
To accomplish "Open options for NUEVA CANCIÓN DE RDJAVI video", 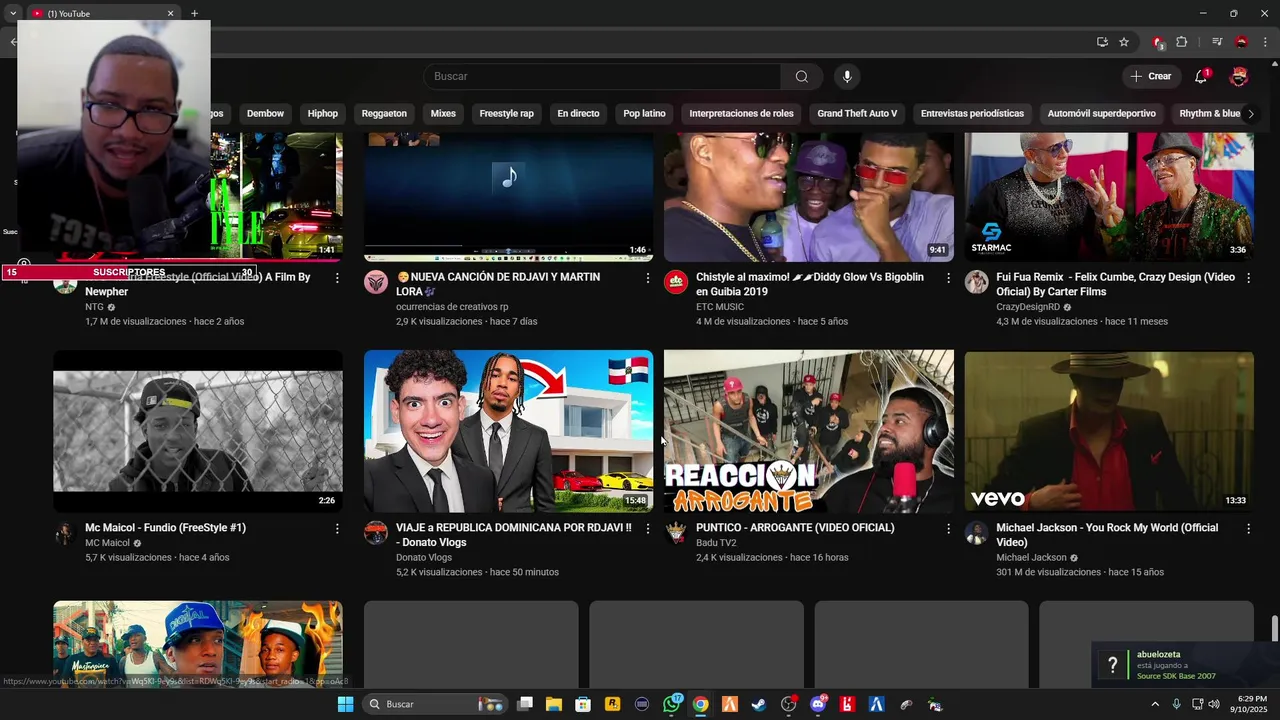I will (647, 278).
